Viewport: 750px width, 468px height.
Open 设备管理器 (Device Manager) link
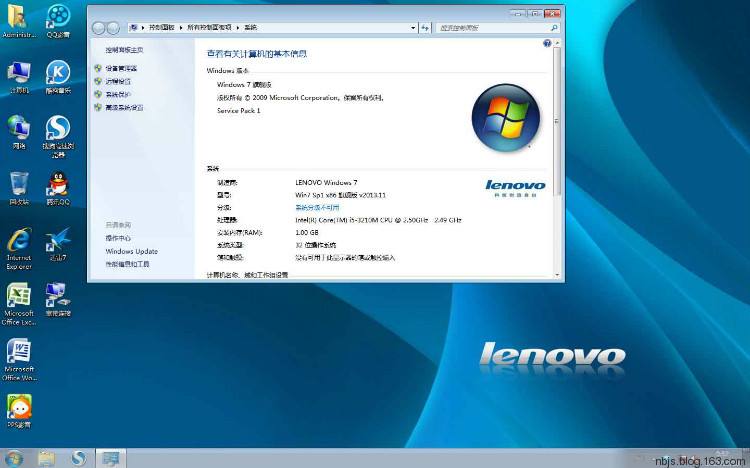[121, 68]
